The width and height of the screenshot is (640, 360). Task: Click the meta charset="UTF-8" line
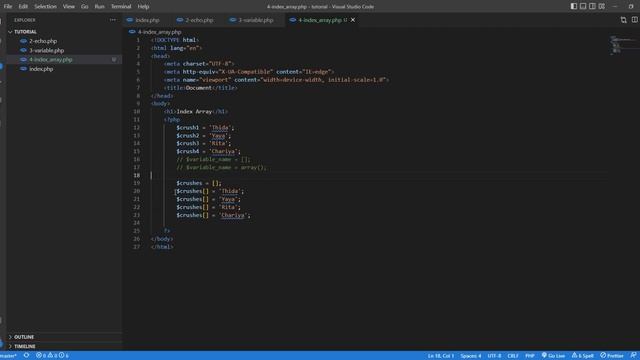tap(199, 64)
